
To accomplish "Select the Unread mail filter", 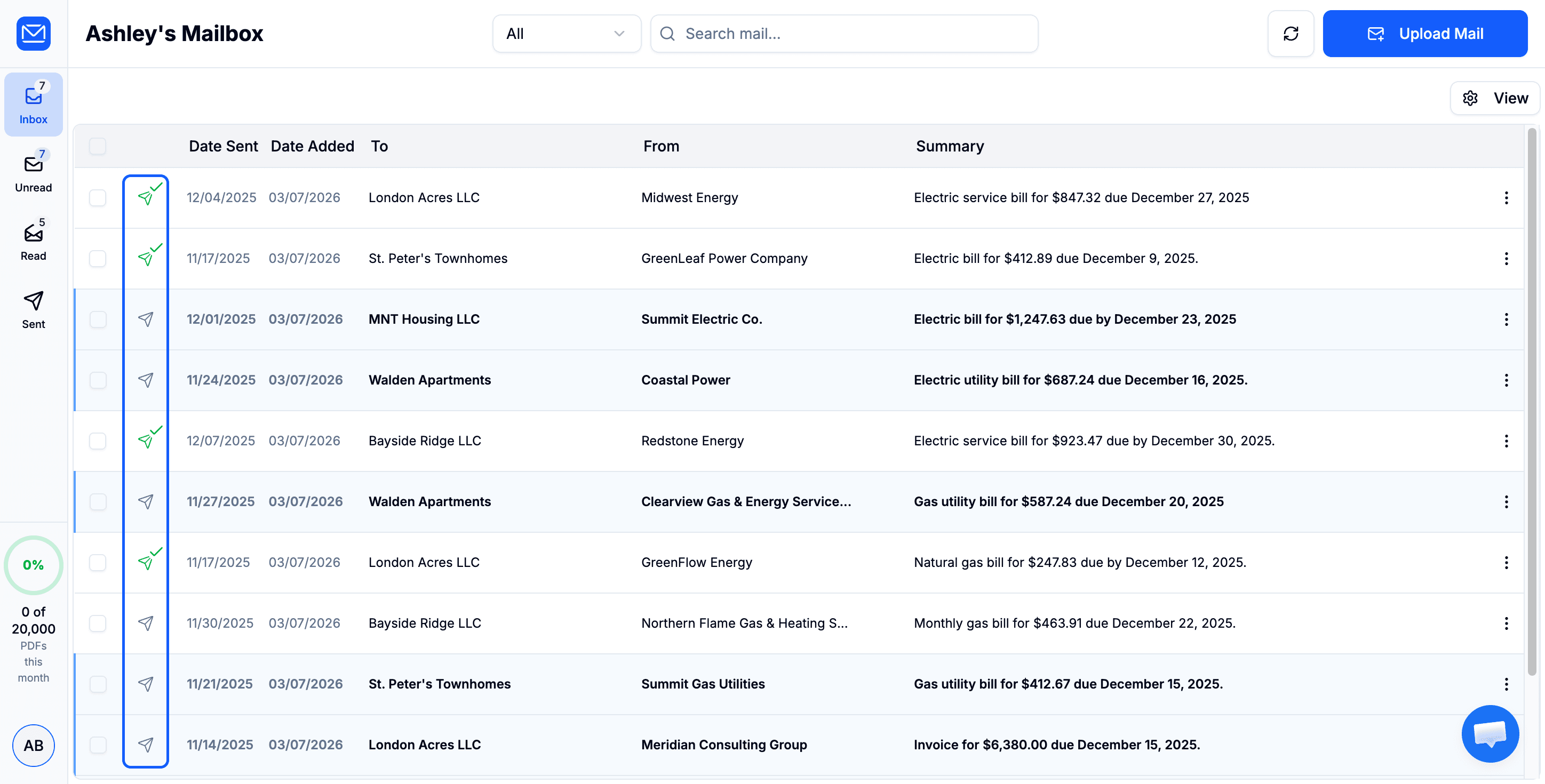I will coord(33,171).
